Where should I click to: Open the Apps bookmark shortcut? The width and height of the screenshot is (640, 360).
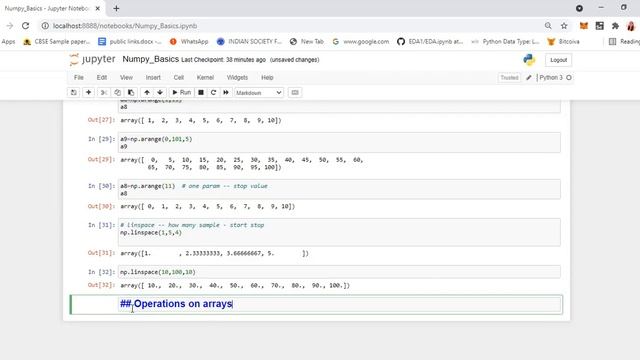point(8,42)
